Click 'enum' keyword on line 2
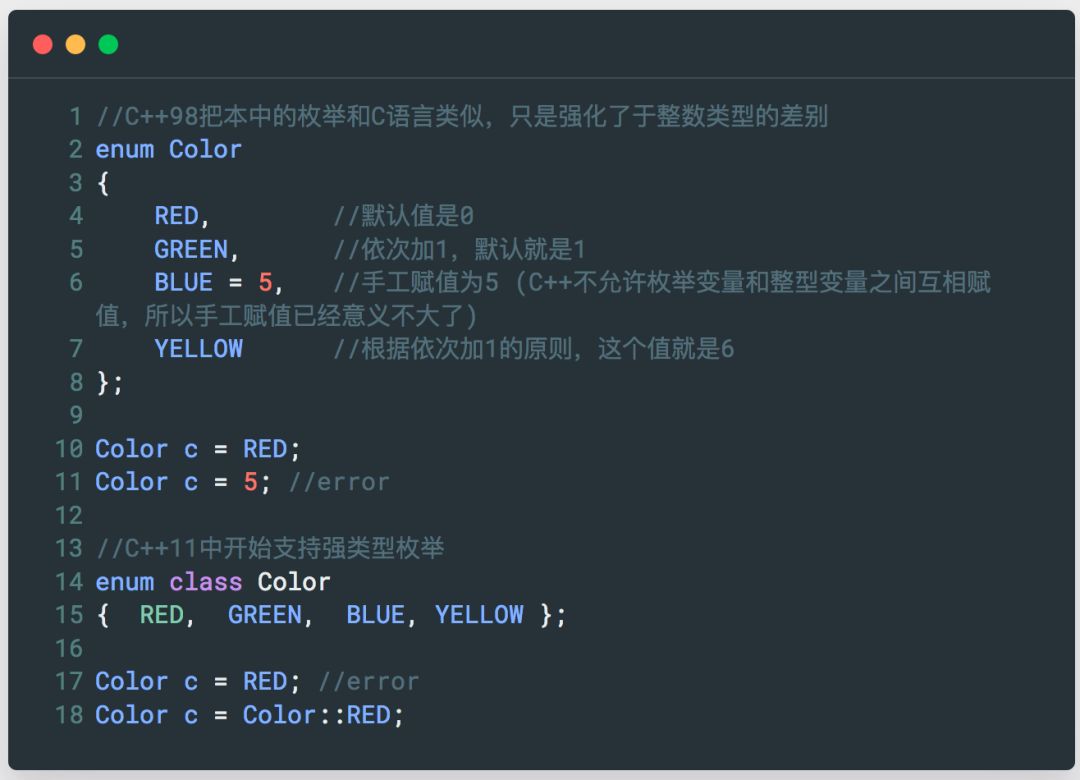The width and height of the screenshot is (1080, 780). pos(124,150)
